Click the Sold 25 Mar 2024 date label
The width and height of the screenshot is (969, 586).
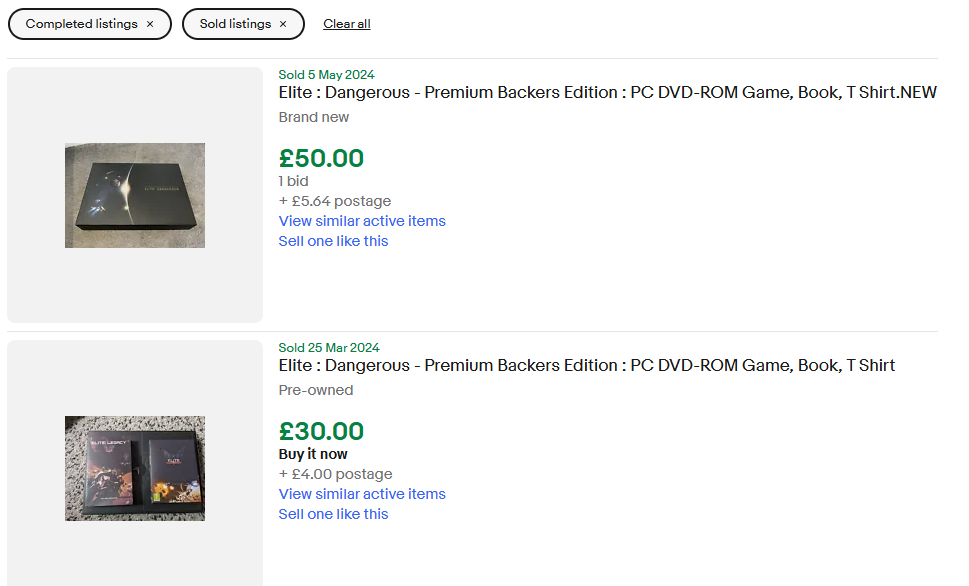tap(329, 348)
